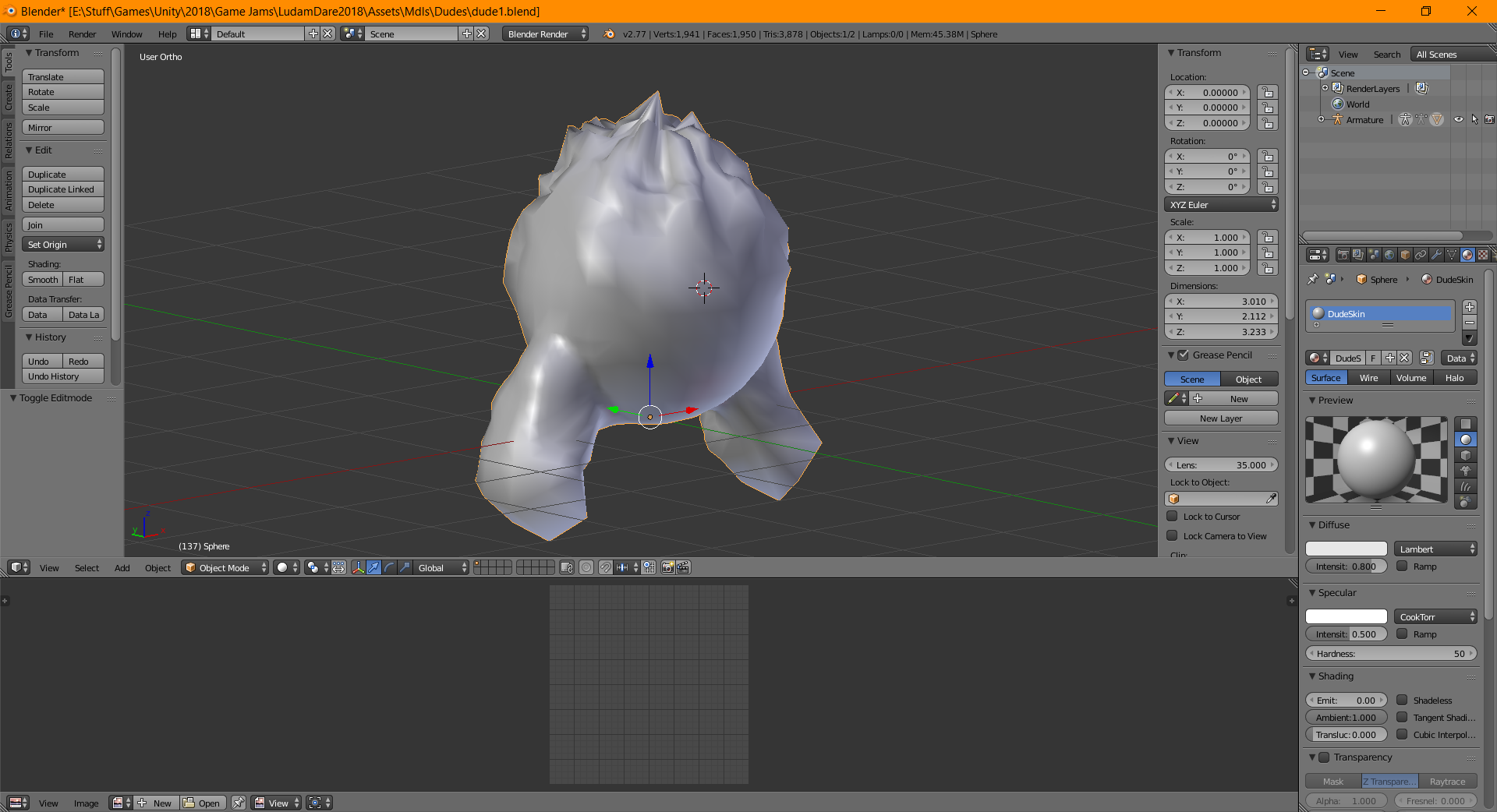This screenshot has width=1497, height=812.
Task: Click the Duplicate Linked button
Action: tap(63, 189)
